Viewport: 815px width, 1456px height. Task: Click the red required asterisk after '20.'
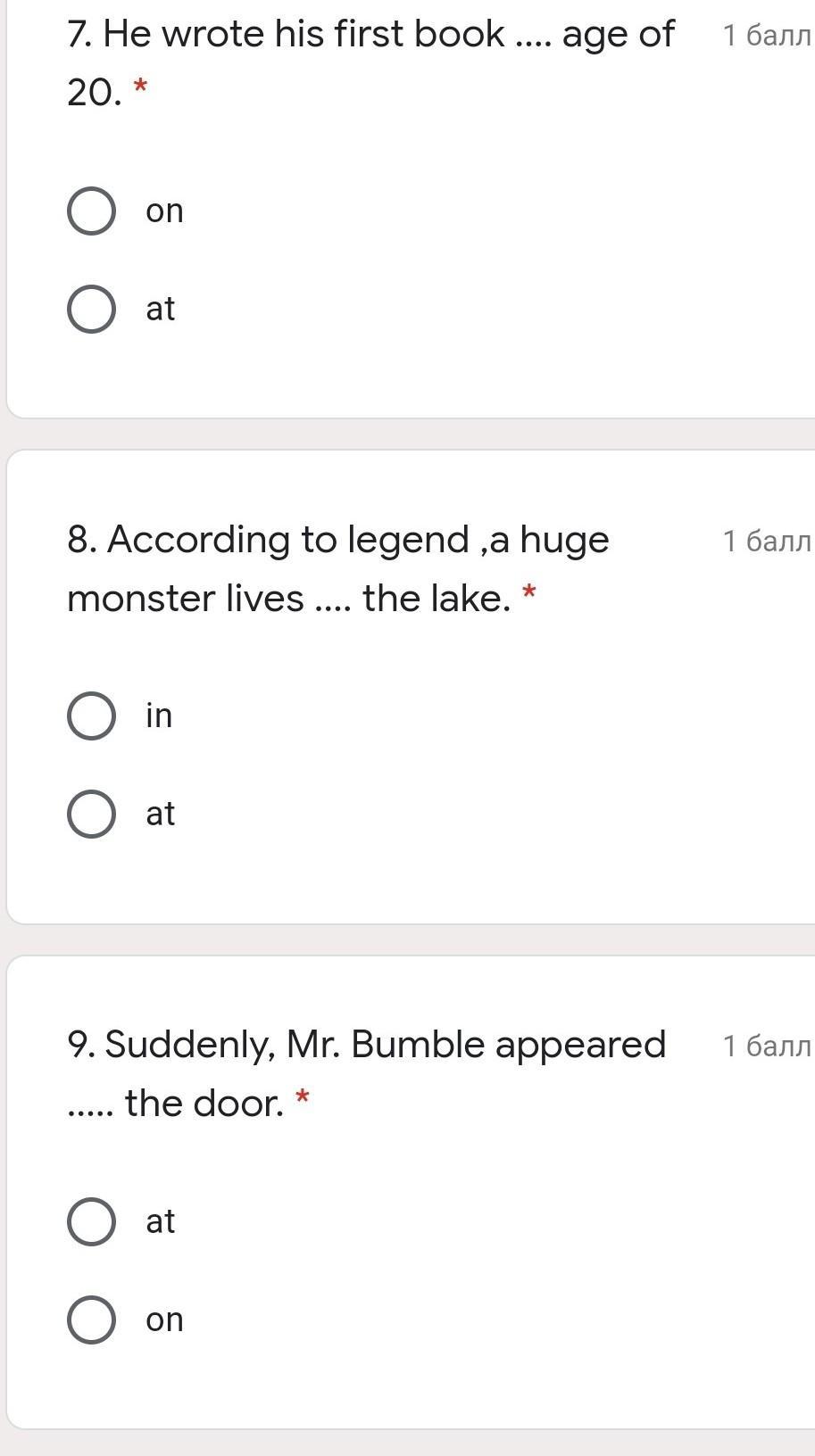pos(140,87)
